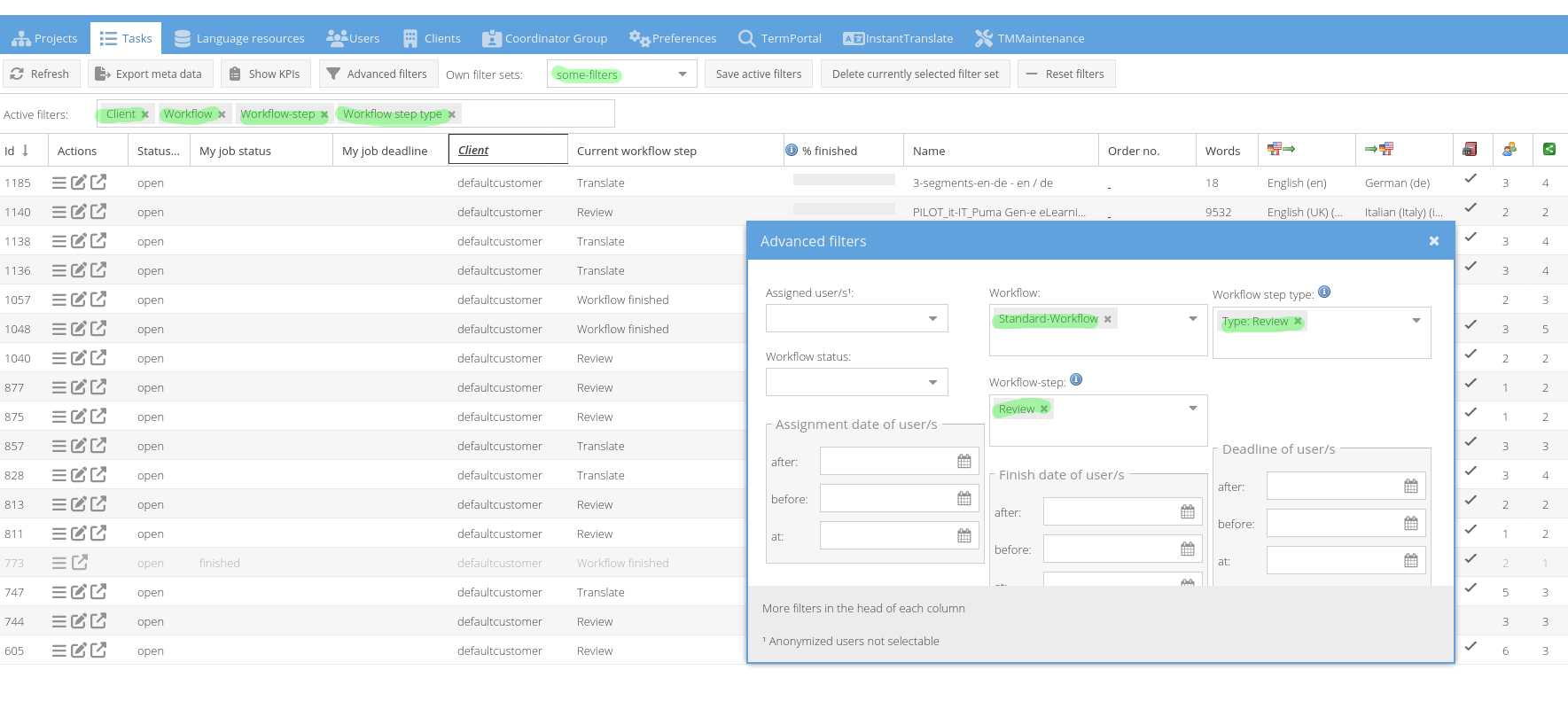Open calendar picker for Deadline before field
This screenshot has width=1568, height=709.
point(1411,524)
